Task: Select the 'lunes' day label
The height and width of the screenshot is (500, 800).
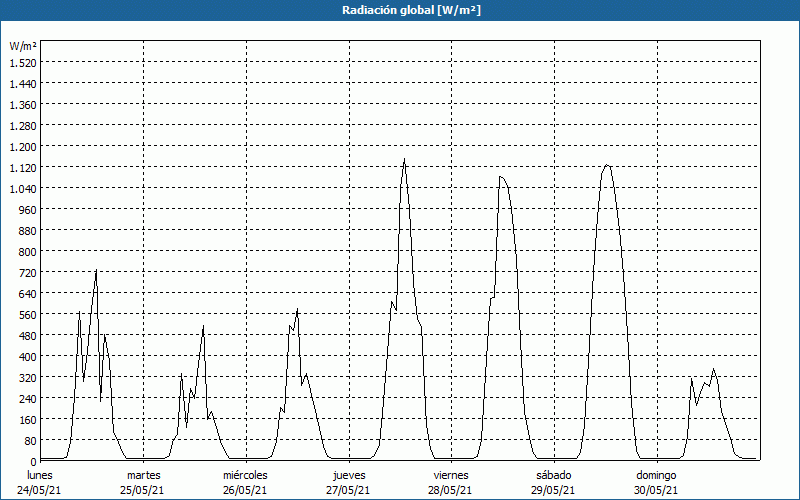Action: tap(40, 475)
